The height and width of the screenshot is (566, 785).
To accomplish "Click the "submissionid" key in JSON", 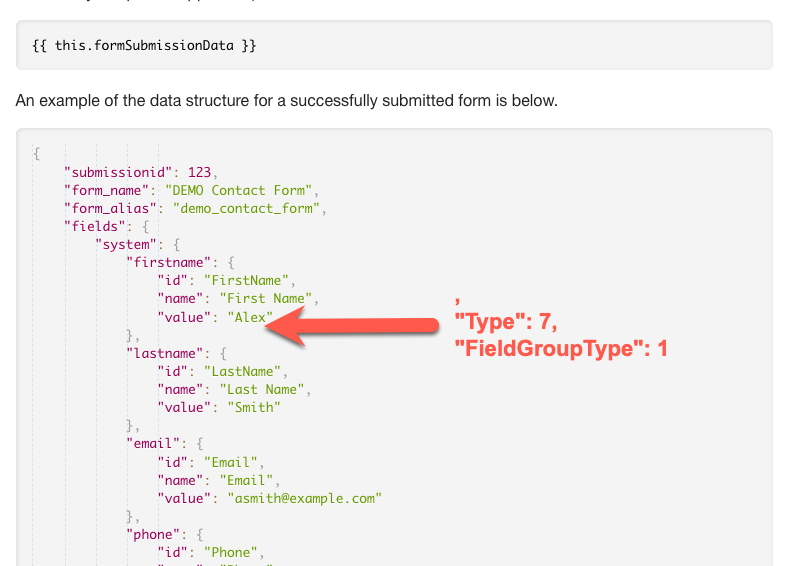I will coord(118,173).
